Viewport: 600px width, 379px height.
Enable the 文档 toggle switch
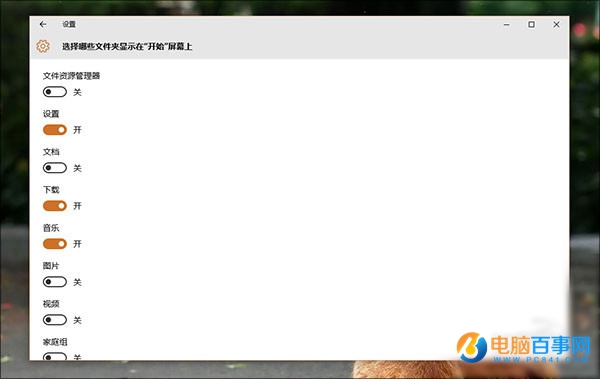[x=55, y=168]
